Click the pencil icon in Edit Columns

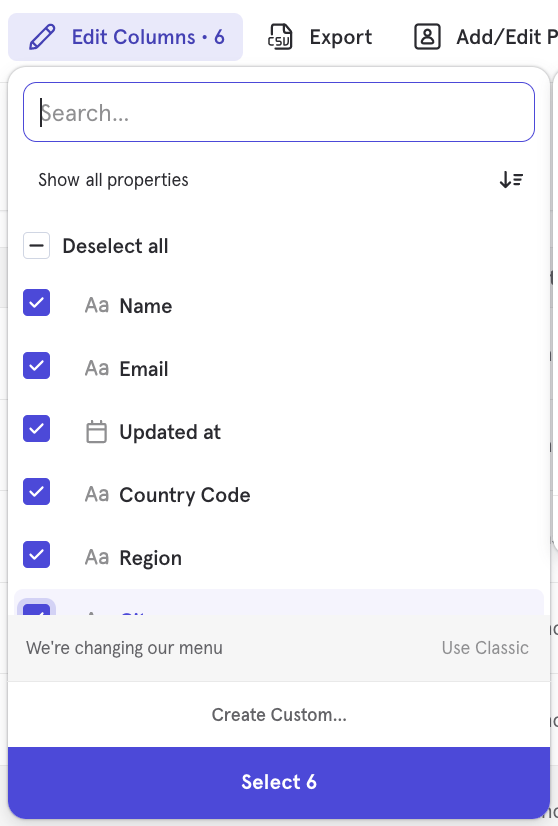[42, 37]
